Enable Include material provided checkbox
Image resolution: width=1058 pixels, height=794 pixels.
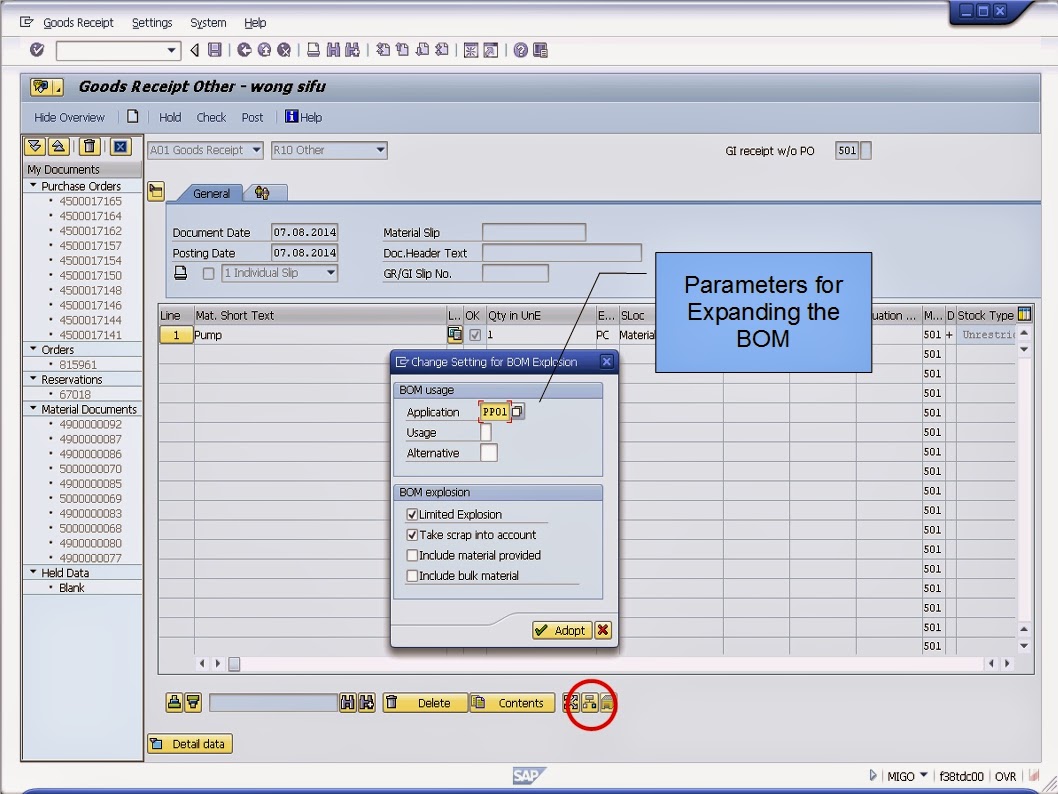[x=414, y=555]
